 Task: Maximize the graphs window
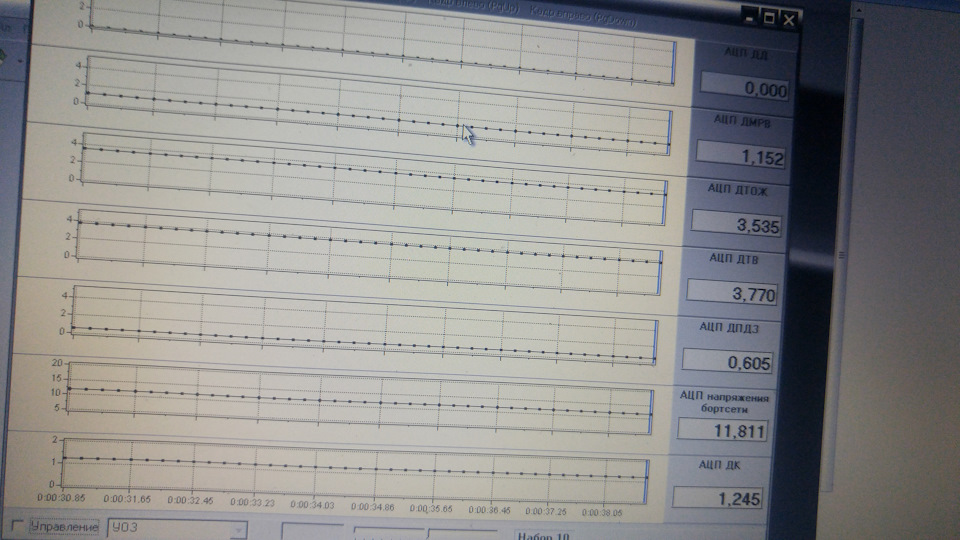tap(769, 18)
